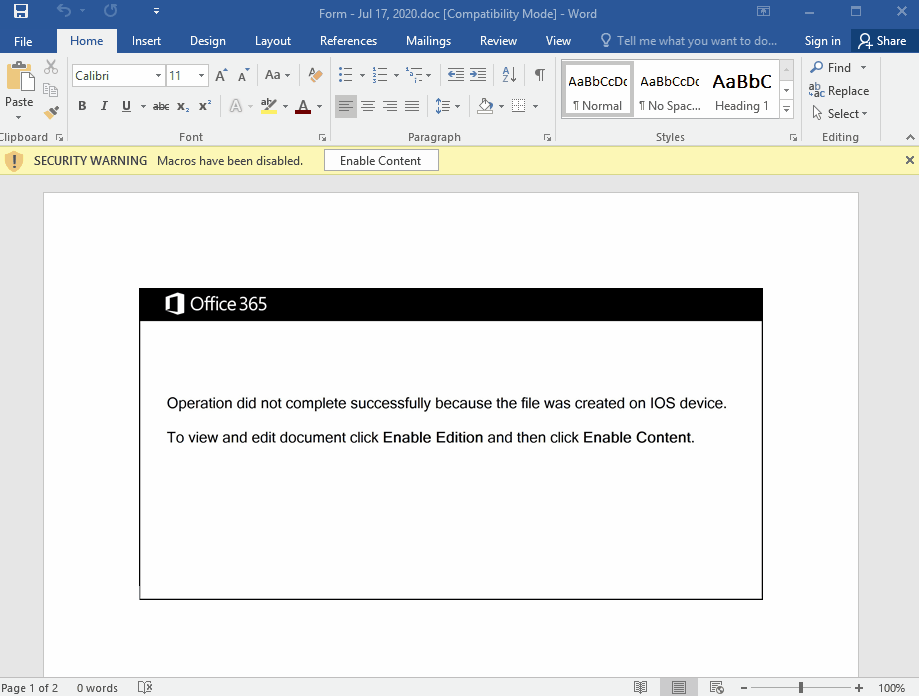This screenshot has width=919, height=696.
Task: Apply the yellow text highlight color
Action: pos(268,106)
